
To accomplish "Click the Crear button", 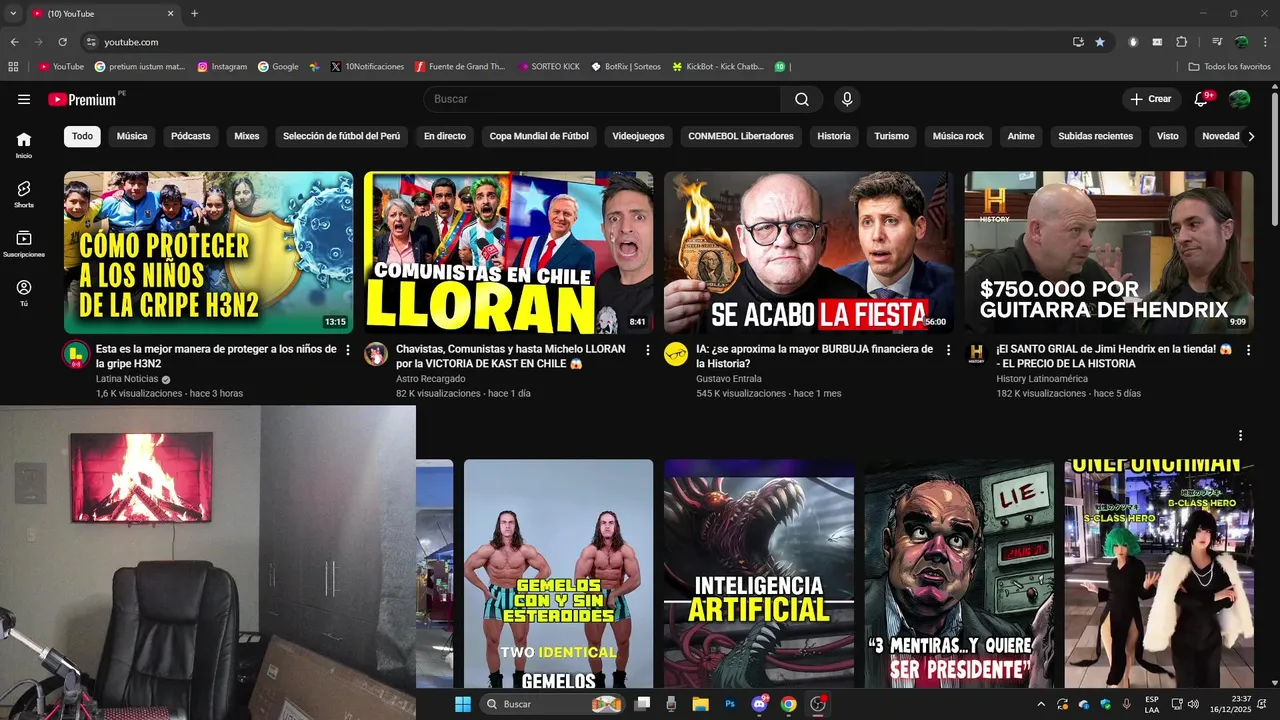I will 1151,99.
